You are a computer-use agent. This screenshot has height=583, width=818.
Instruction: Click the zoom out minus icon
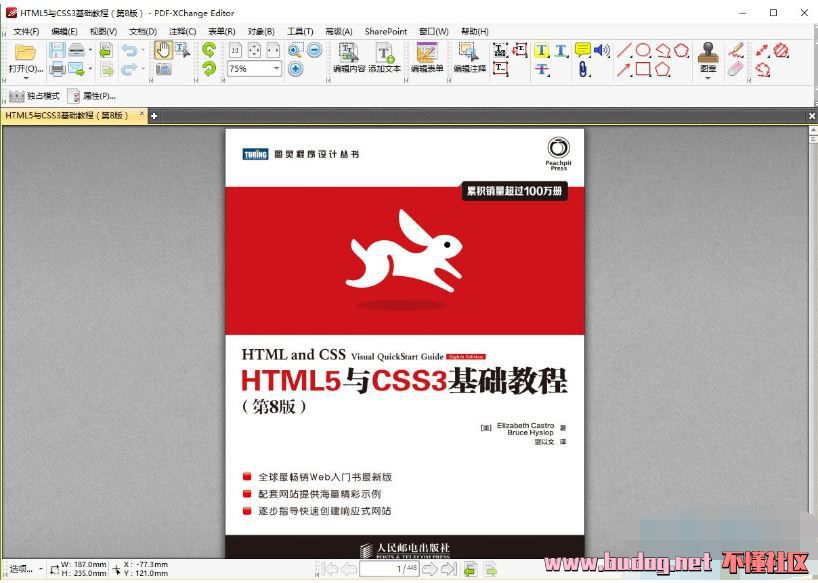pos(315,50)
